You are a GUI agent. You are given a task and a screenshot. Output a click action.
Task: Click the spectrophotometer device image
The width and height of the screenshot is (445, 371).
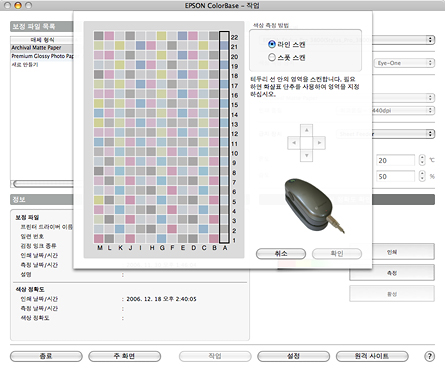314,206
